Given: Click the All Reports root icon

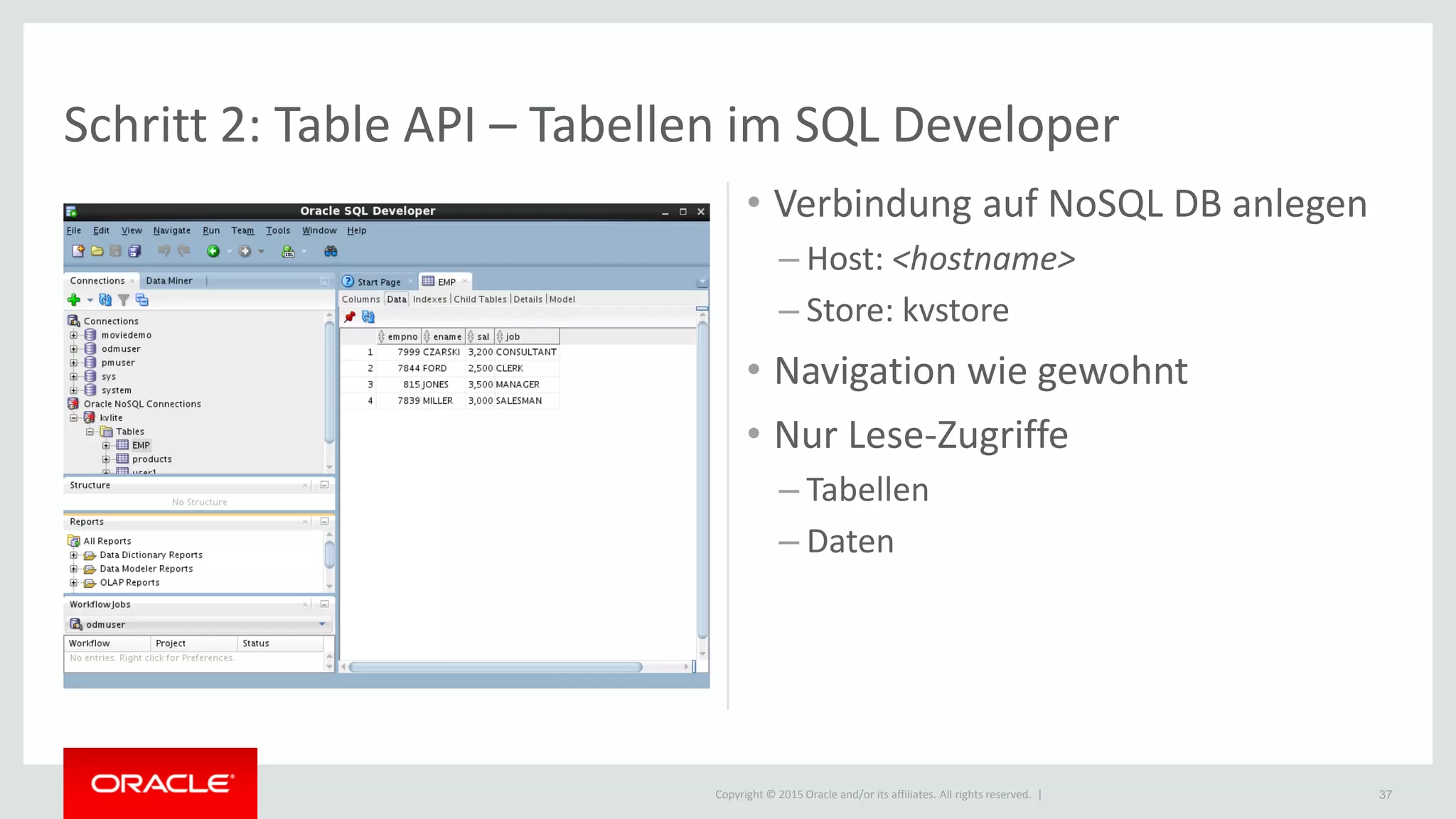Looking at the screenshot, I should pos(74,541).
